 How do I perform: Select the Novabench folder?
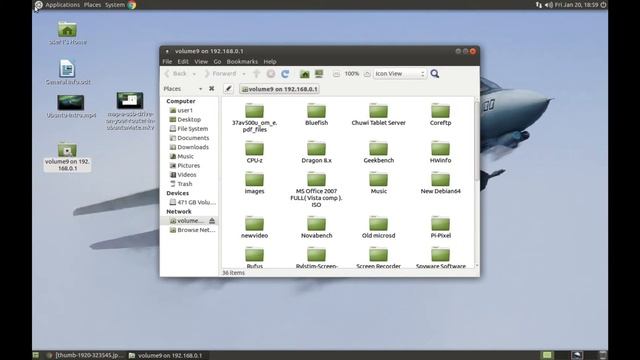[x=316, y=227]
